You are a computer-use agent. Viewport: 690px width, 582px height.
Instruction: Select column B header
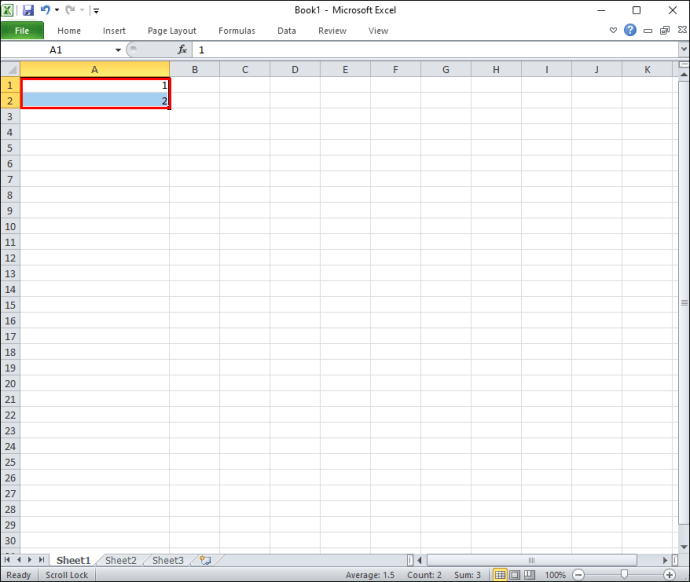[195, 70]
